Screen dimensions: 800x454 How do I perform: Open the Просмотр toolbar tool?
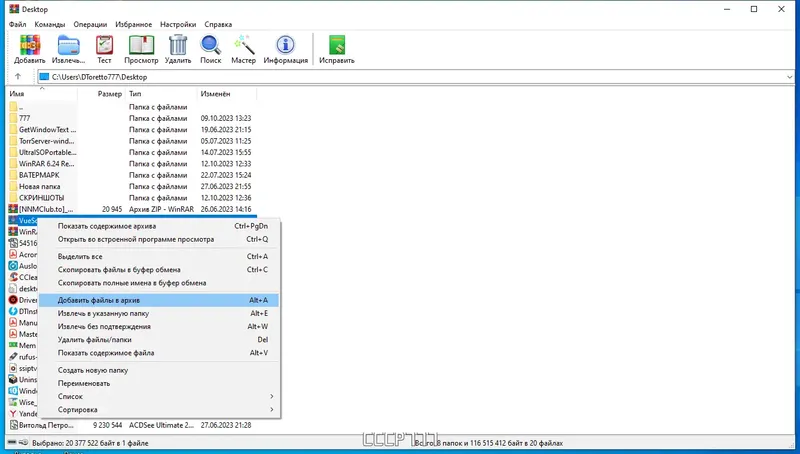141,49
